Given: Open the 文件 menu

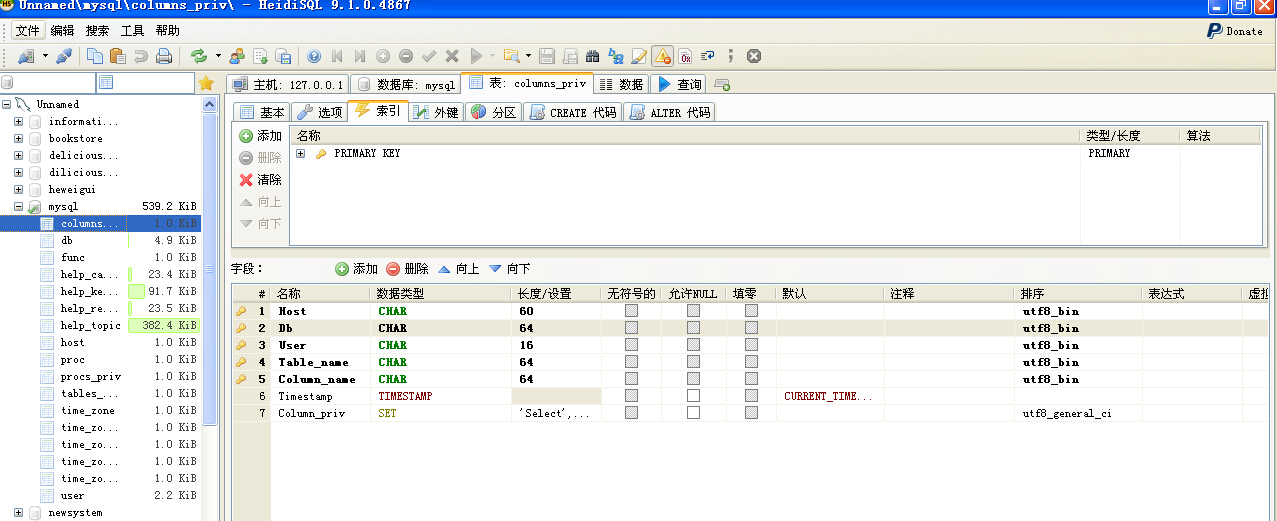Looking at the screenshot, I should pos(28,31).
